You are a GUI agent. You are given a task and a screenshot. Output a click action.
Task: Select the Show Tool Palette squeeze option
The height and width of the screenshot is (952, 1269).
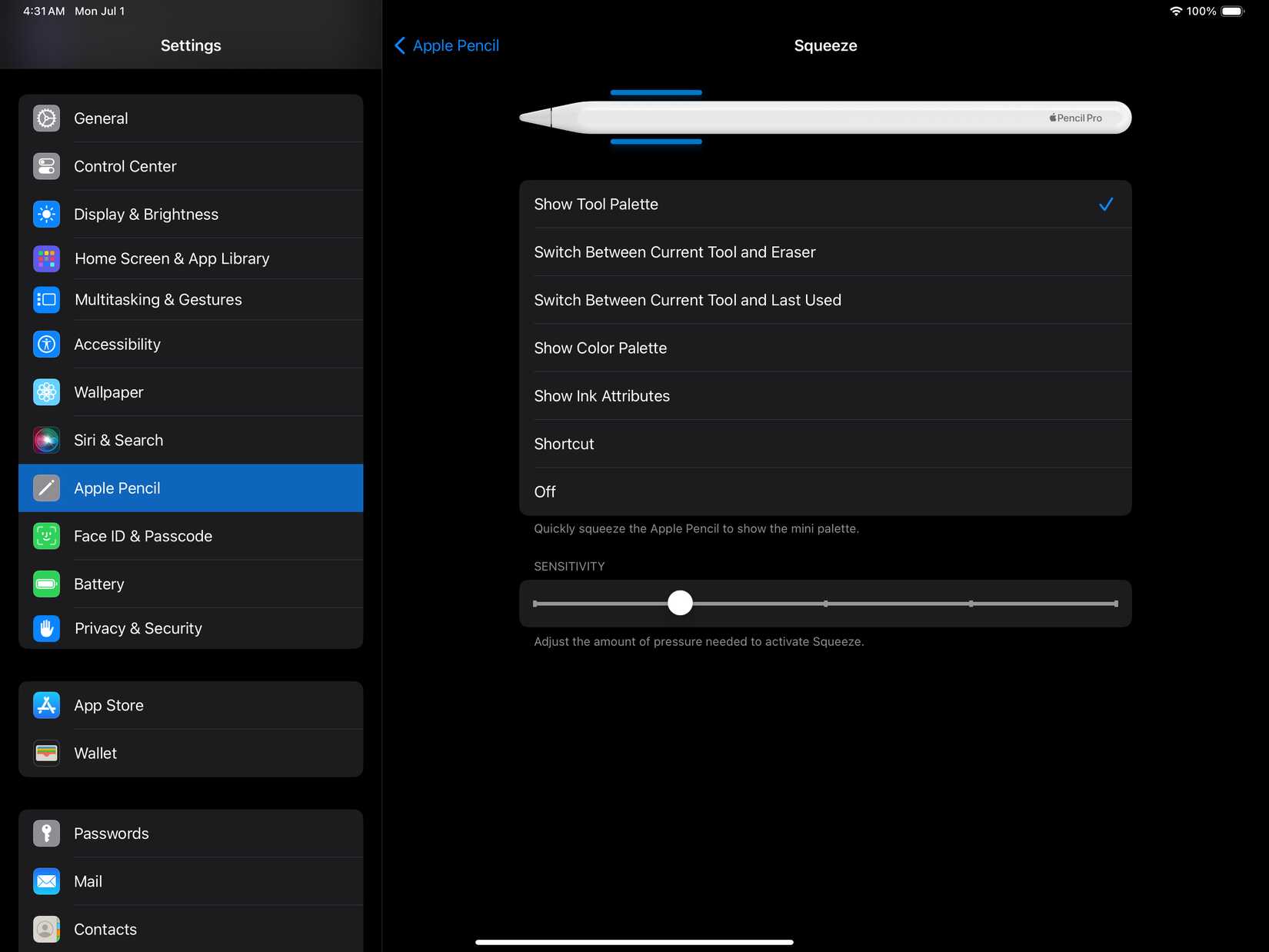825,205
